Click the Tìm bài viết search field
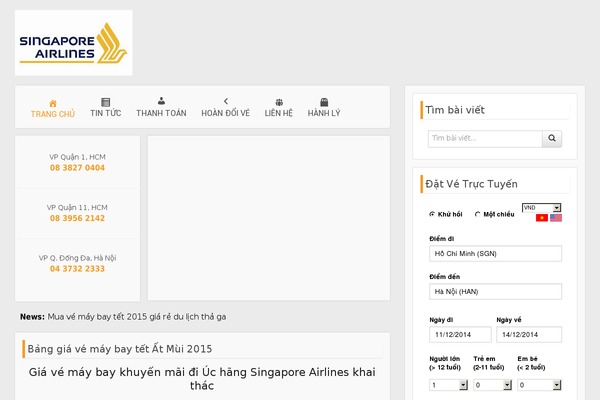The width and height of the screenshot is (600, 400). (485, 139)
